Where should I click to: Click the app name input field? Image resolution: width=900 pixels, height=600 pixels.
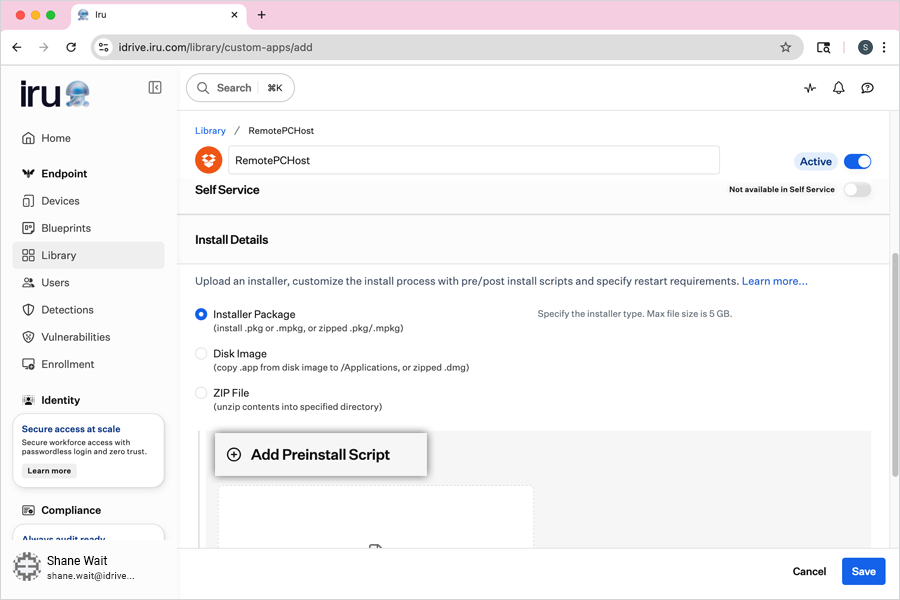tap(473, 160)
